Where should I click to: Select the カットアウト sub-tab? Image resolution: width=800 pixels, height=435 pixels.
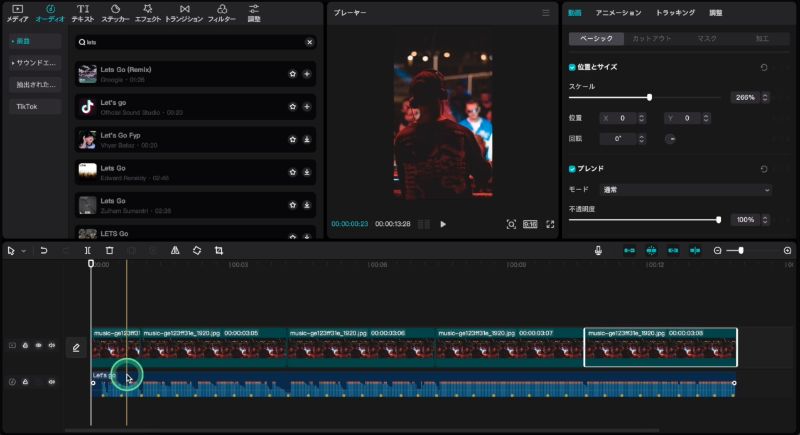tap(652, 39)
